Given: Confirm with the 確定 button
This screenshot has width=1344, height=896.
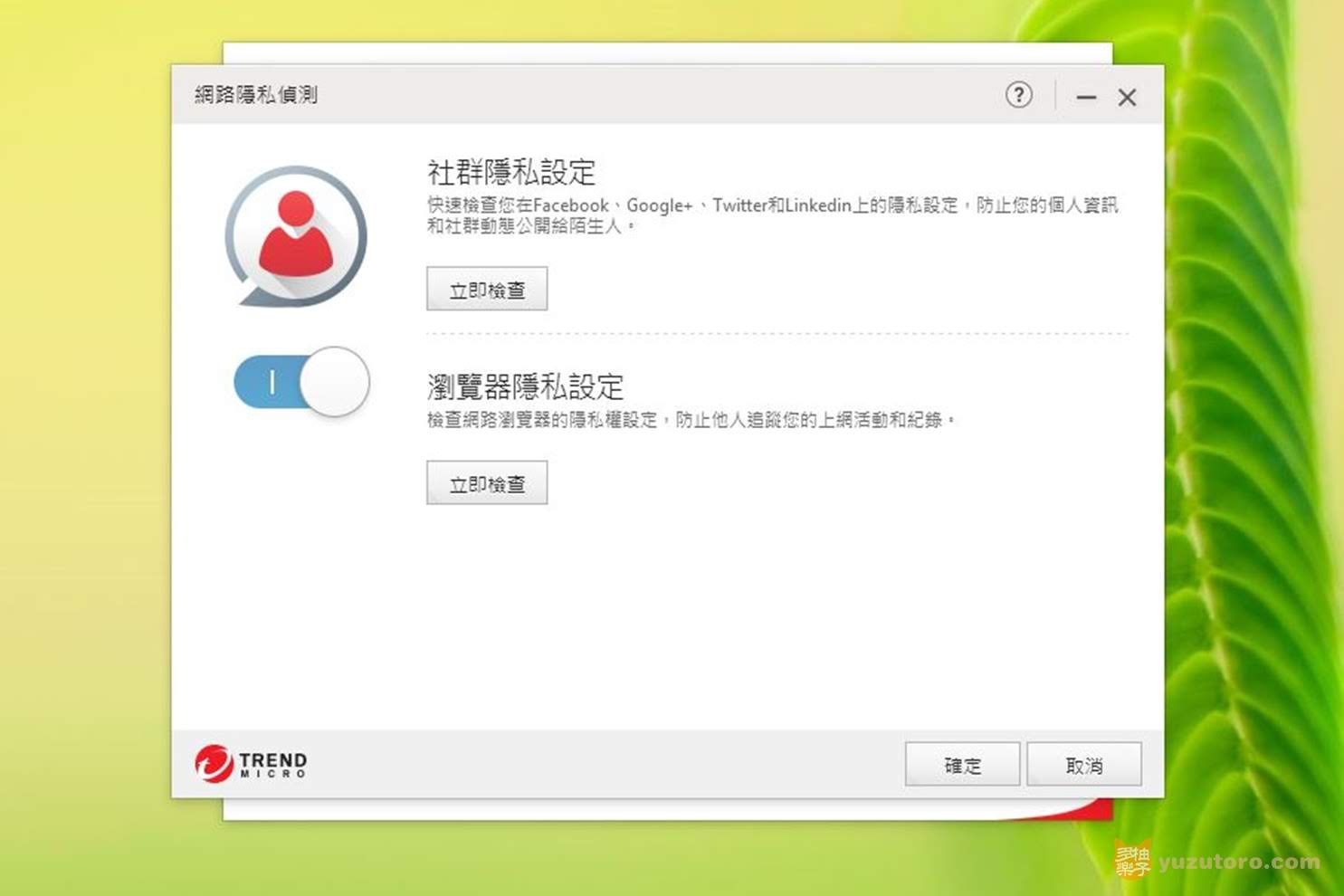Looking at the screenshot, I should [x=962, y=765].
